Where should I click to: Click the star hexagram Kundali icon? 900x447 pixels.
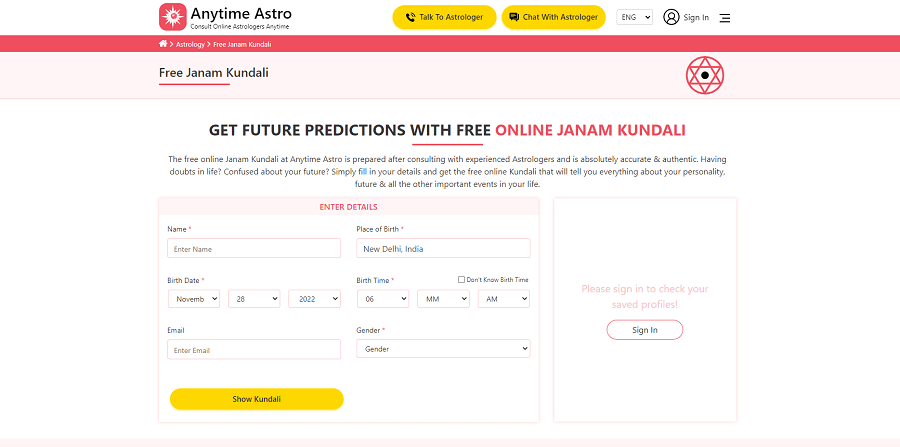705,75
